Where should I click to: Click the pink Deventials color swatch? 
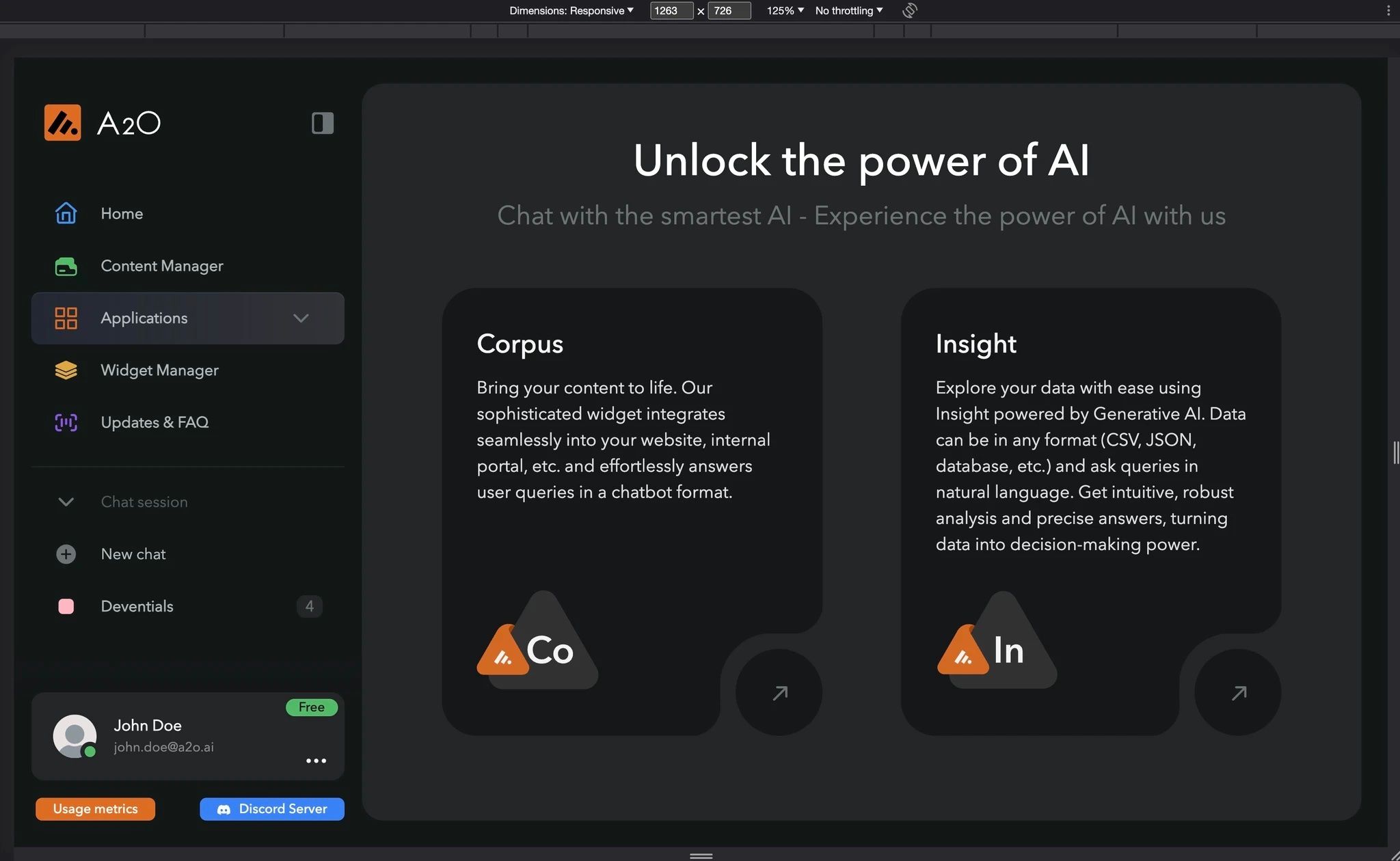click(x=66, y=606)
